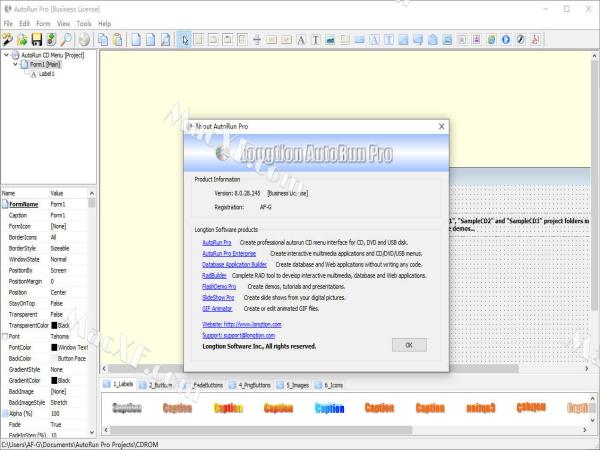The width and height of the screenshot is (600, 450).
Task: Open the Edit menu
Action: point(24,24)
